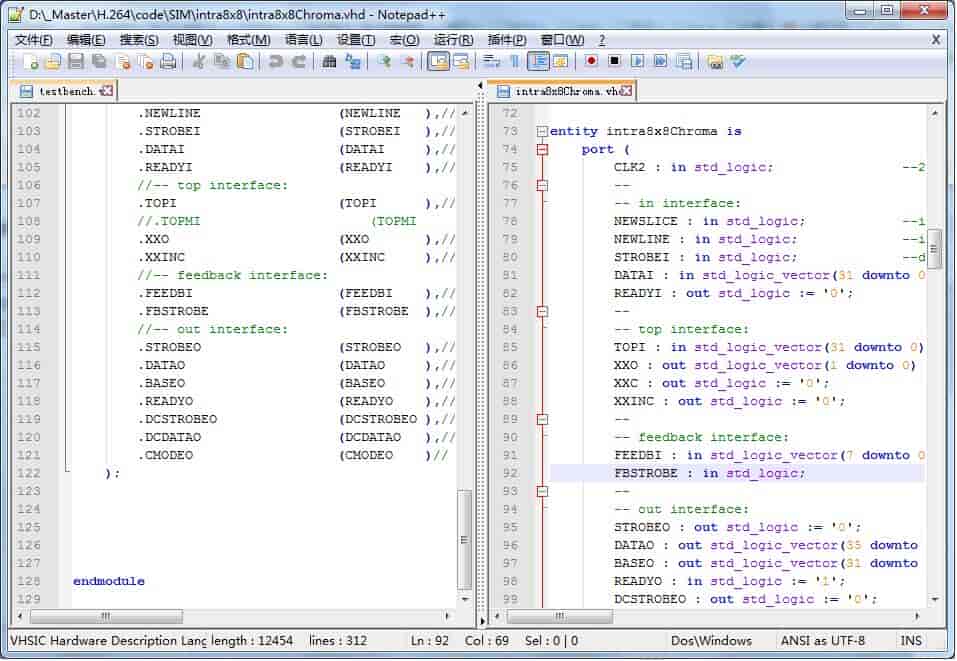Viewport: 957px width, 661px height.
Task: Place the cursor on the endmodule line
Action: point(108,581)
